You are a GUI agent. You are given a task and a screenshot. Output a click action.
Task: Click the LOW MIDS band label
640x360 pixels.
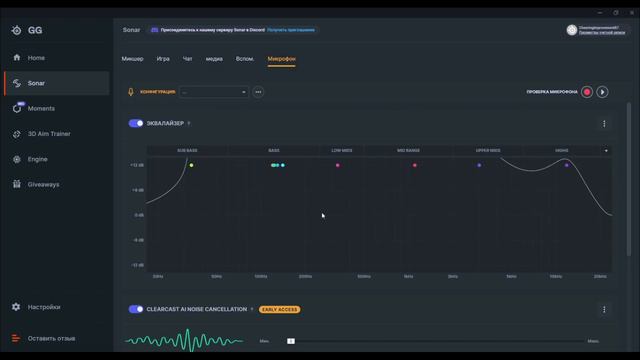[x=342, y=151]
